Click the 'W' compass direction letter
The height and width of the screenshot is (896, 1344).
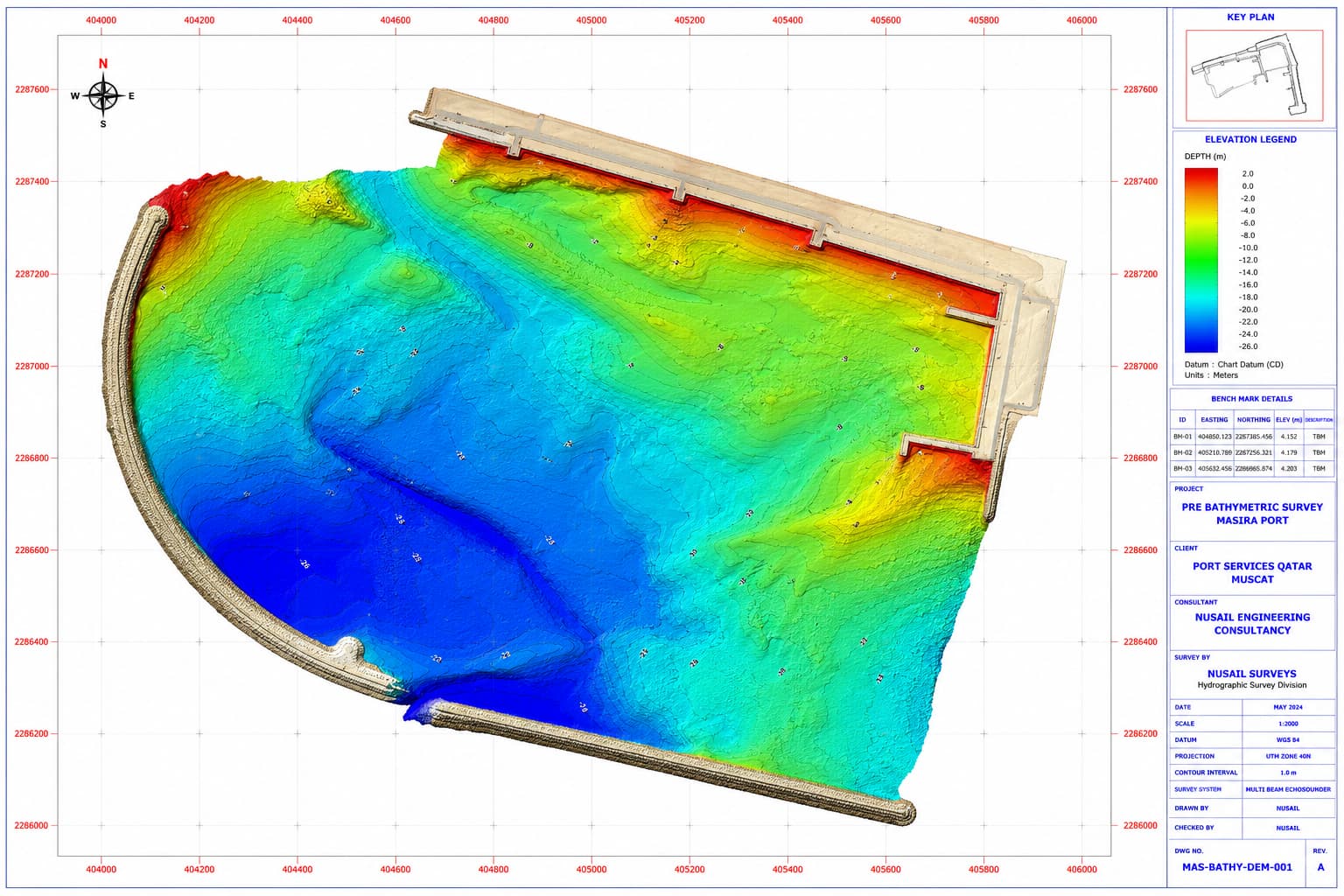(x=74, y=96)
